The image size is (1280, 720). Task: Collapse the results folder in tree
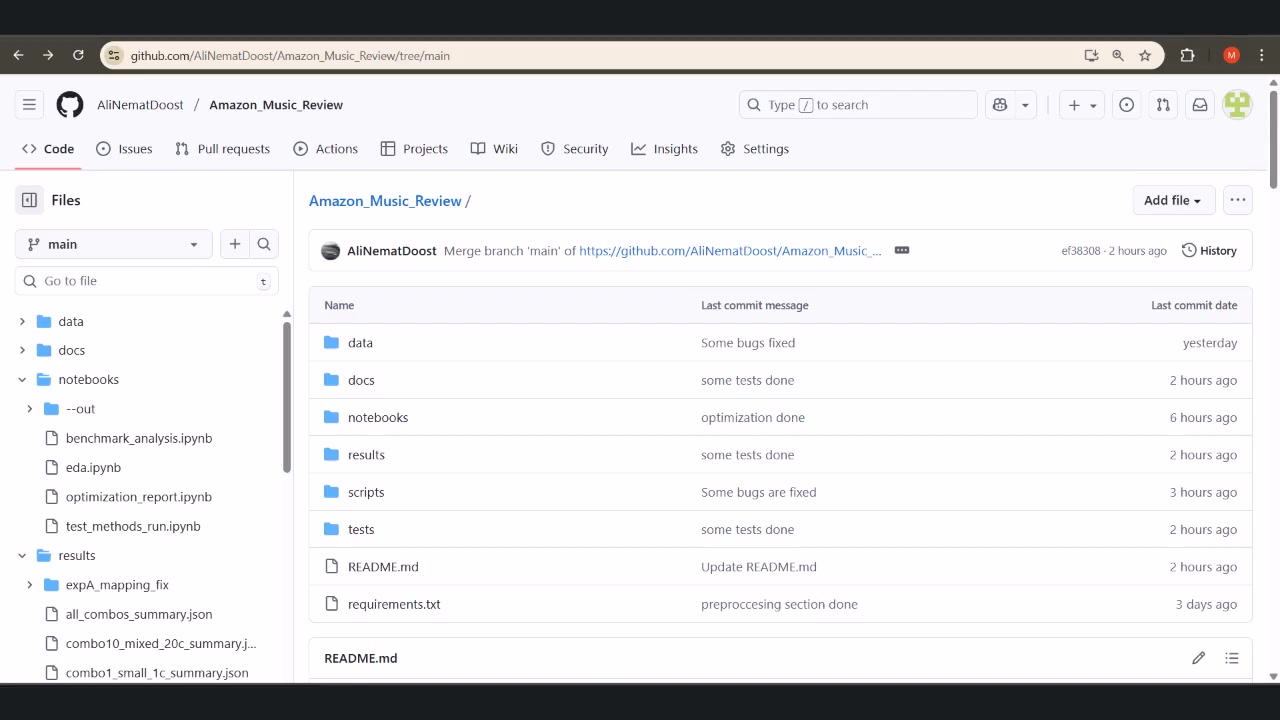pos(22,556)
